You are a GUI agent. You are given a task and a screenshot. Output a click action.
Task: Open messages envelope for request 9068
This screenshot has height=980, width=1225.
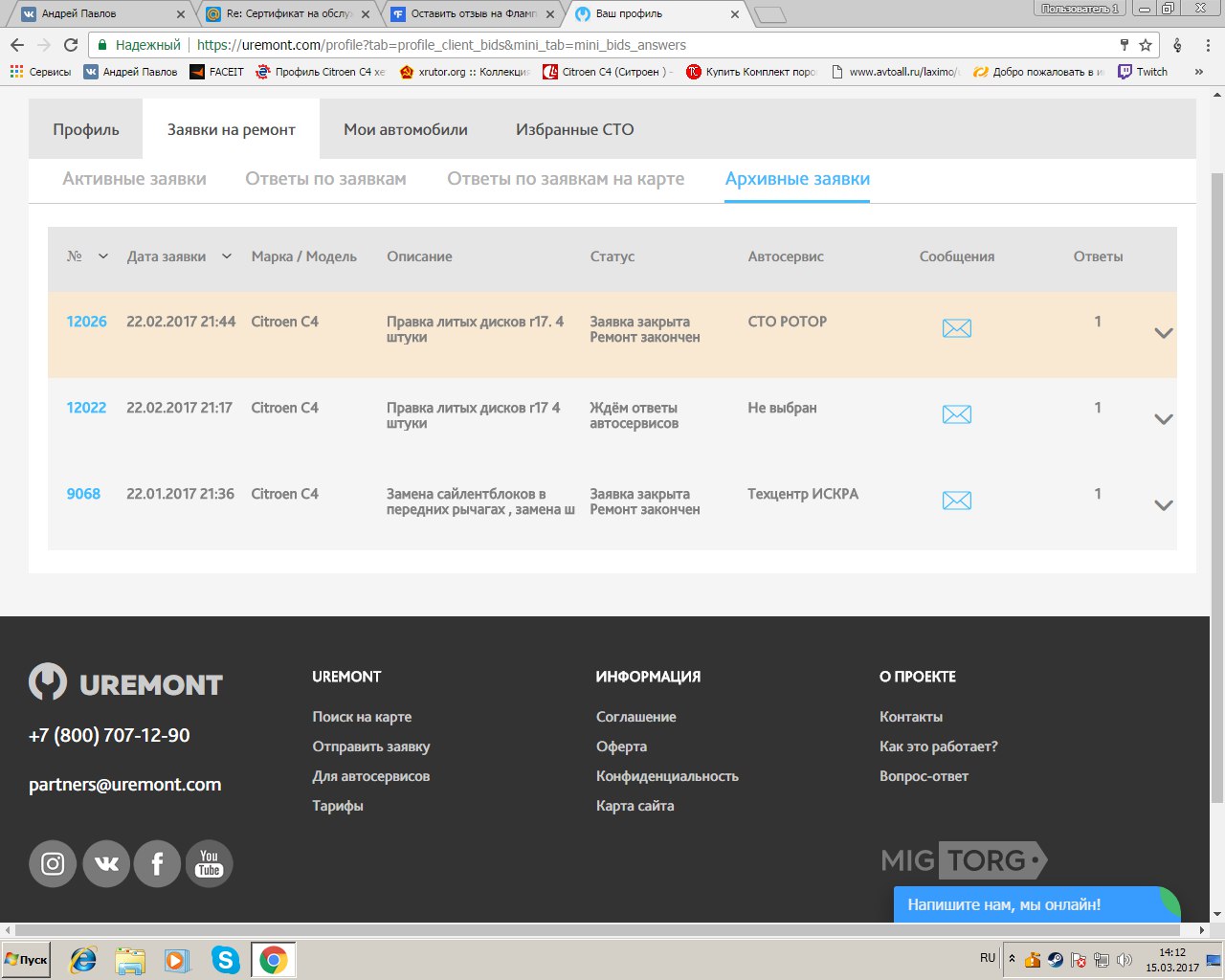point(956,501)
